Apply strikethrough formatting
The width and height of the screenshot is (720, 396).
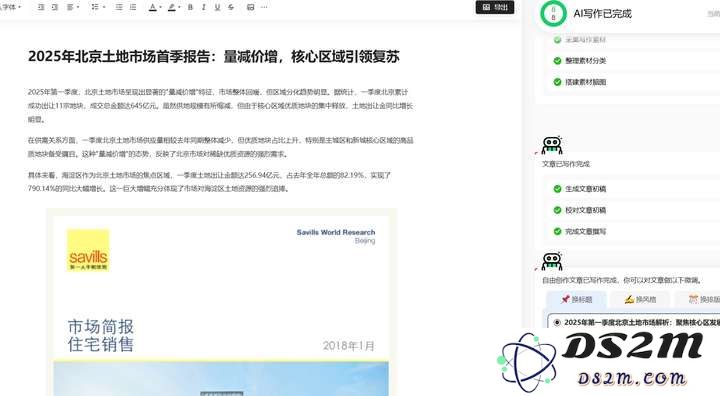coord(231,7)
